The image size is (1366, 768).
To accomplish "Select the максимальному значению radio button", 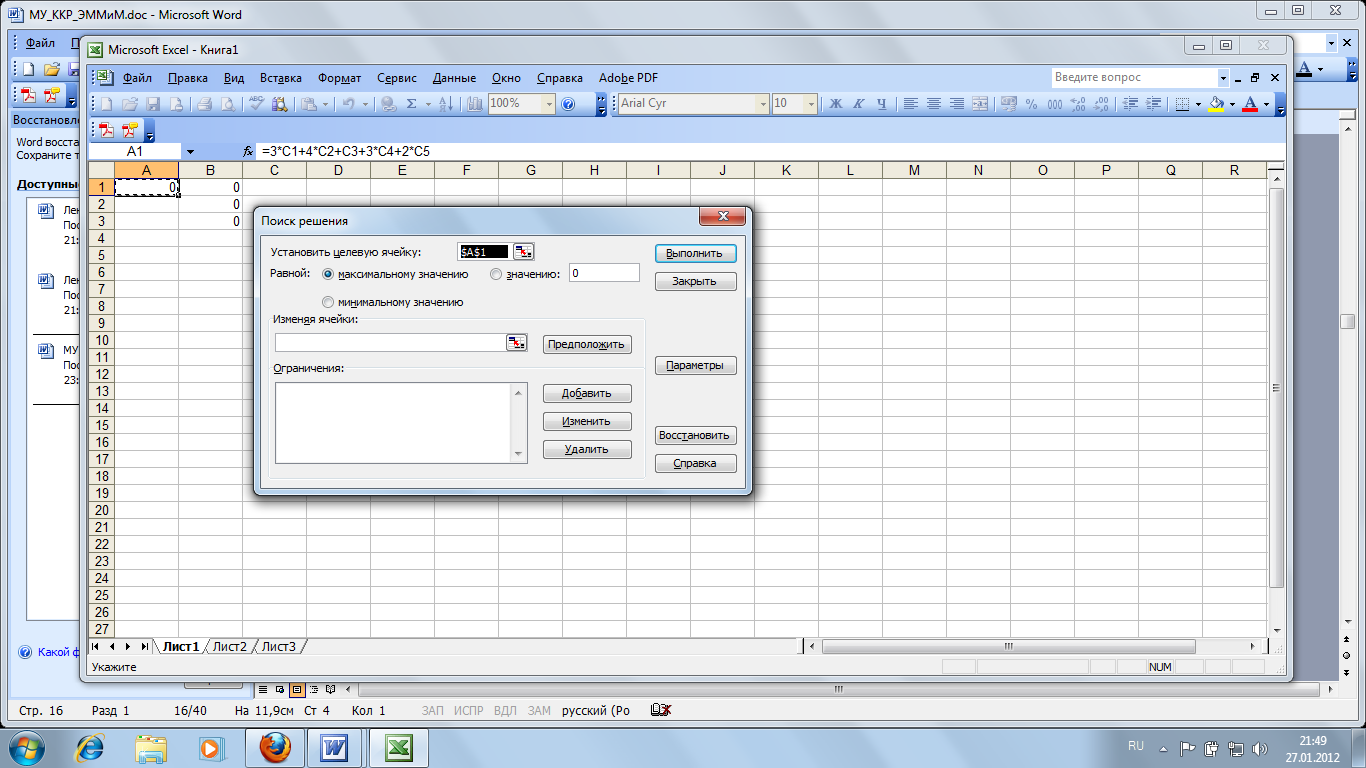I will point(328,273).
